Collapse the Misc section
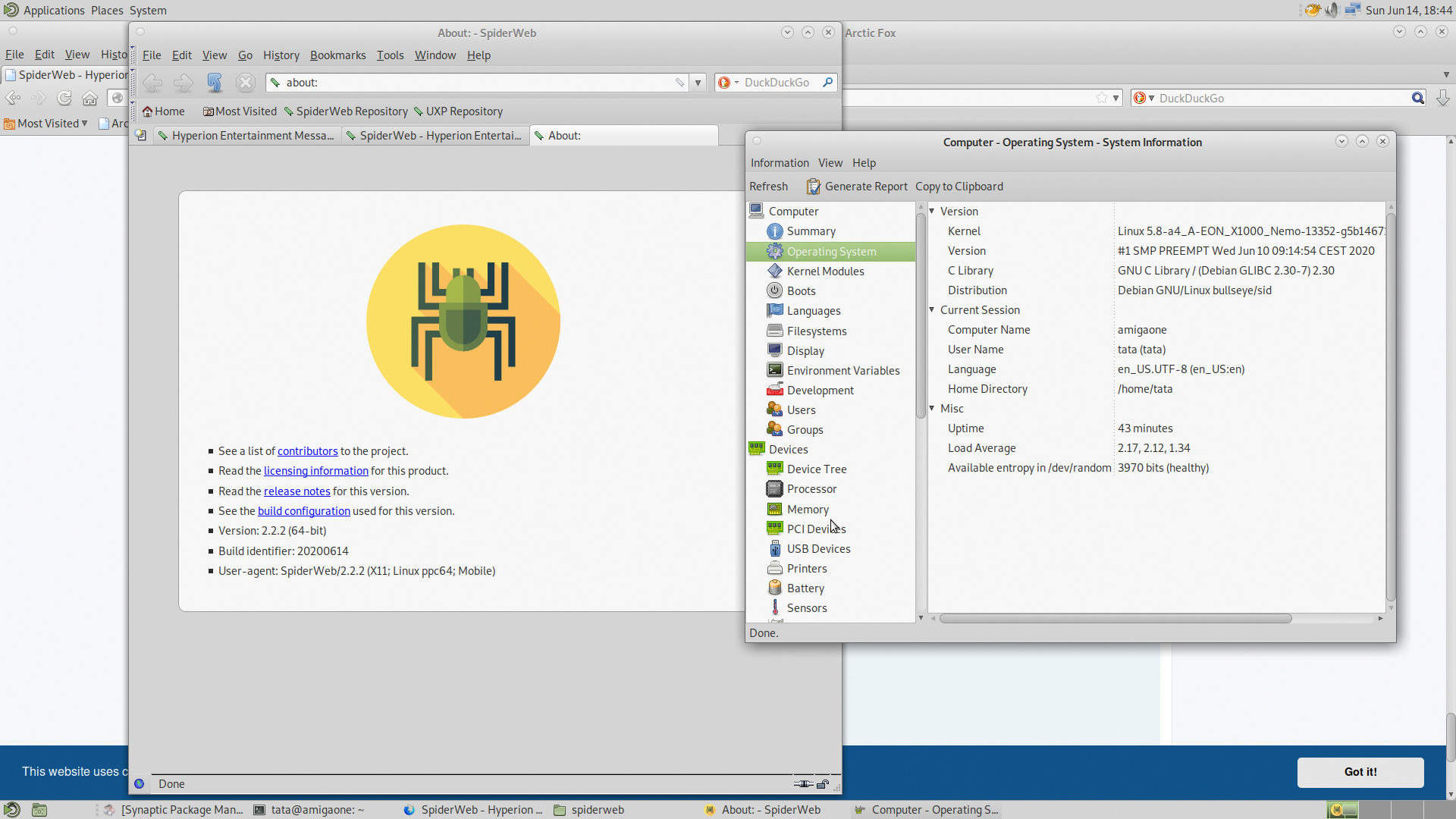The height and width of the screenshot is (819, 1456). [932, 409]
